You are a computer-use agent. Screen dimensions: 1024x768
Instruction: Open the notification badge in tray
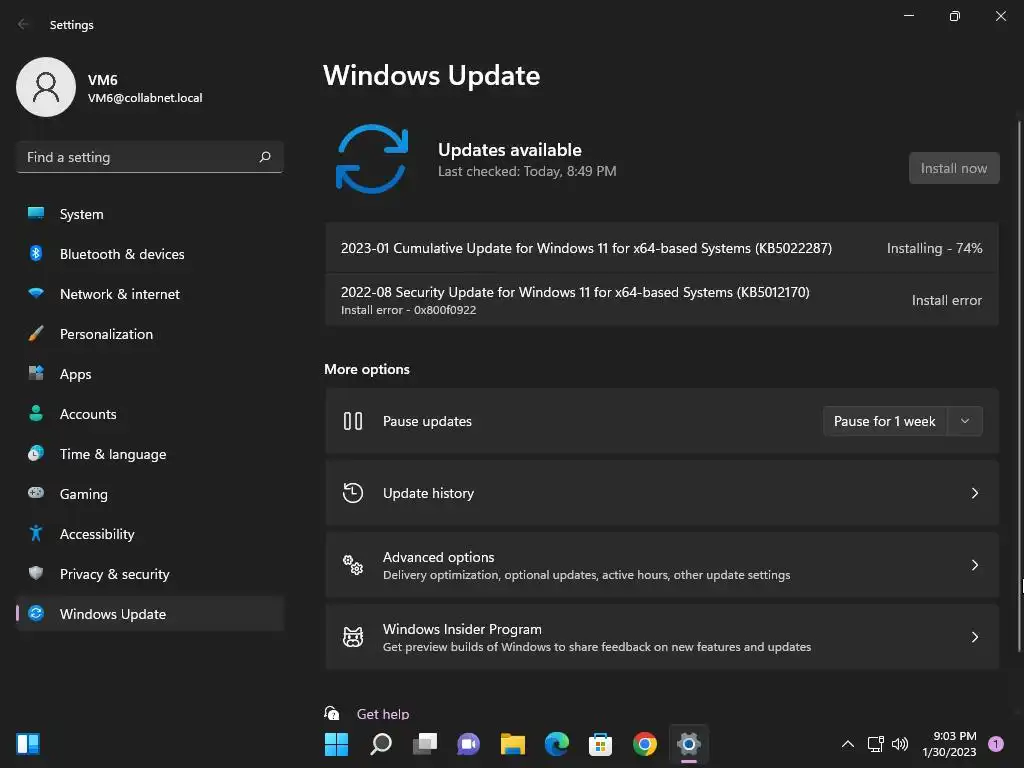[x=996, y=744]
